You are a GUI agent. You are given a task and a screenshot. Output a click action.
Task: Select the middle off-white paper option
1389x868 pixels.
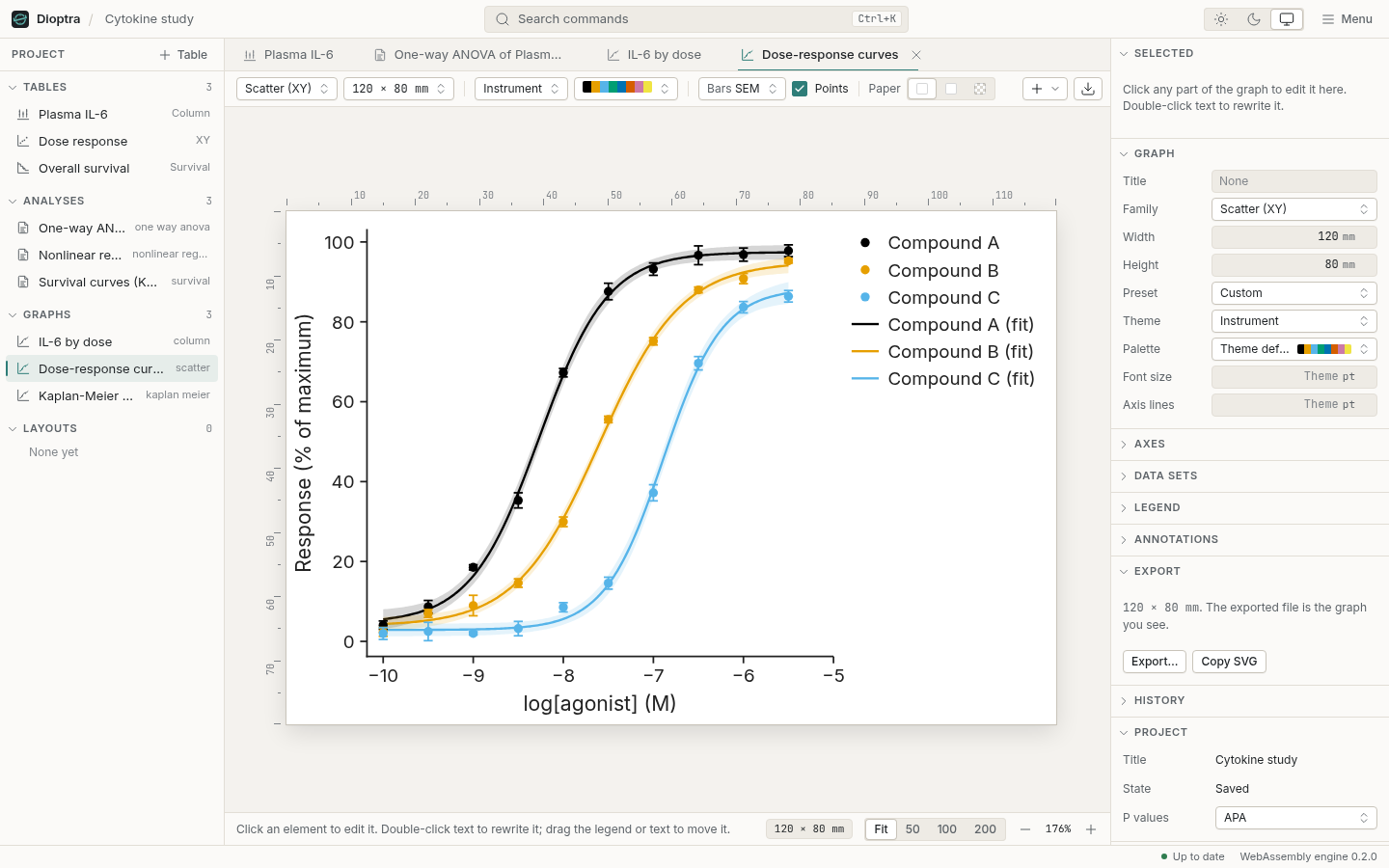[951, 89]
